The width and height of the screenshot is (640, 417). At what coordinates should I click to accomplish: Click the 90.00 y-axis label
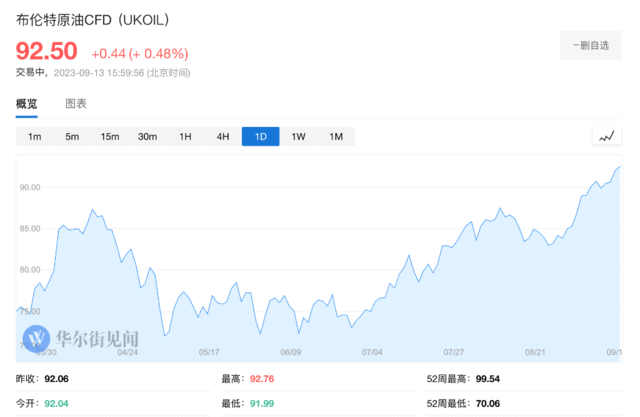tap(30, 187)
